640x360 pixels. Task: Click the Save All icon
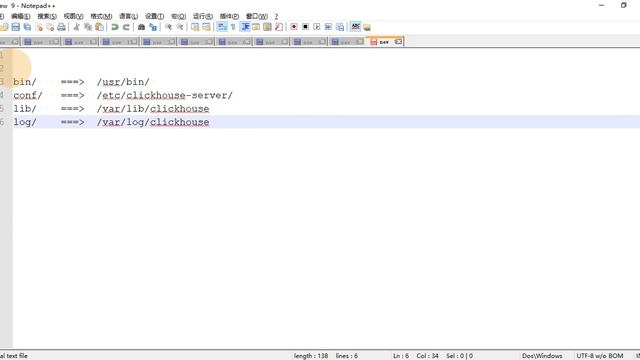[x=27, y=27]
